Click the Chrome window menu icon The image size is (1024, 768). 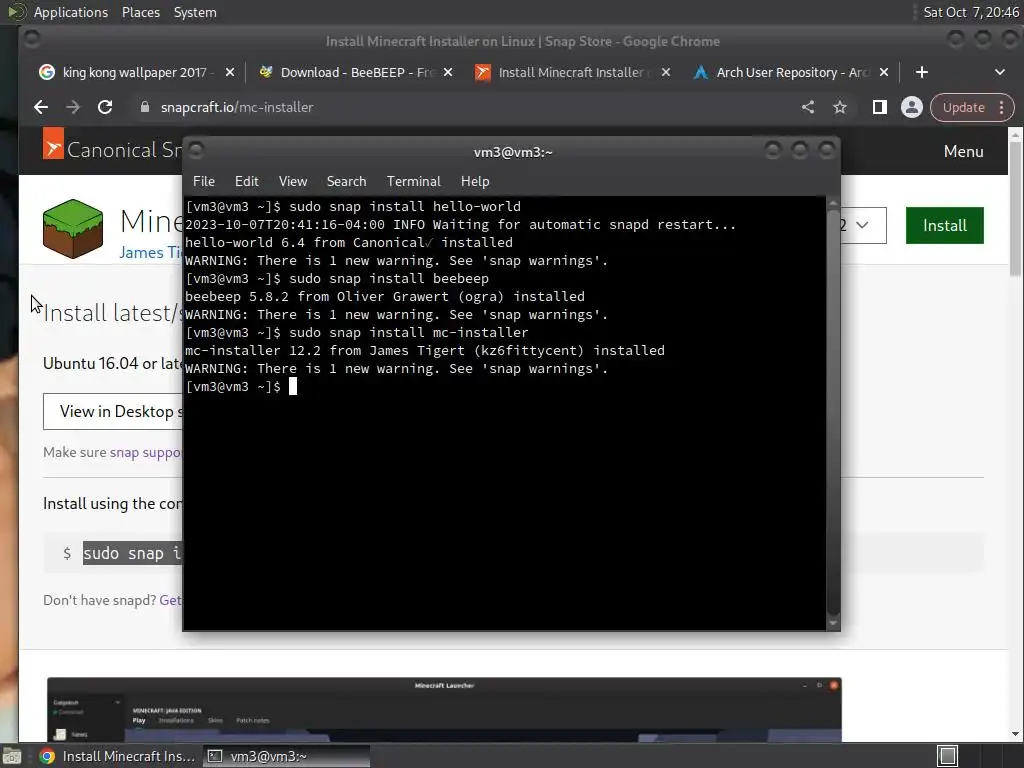click(31, 40)
